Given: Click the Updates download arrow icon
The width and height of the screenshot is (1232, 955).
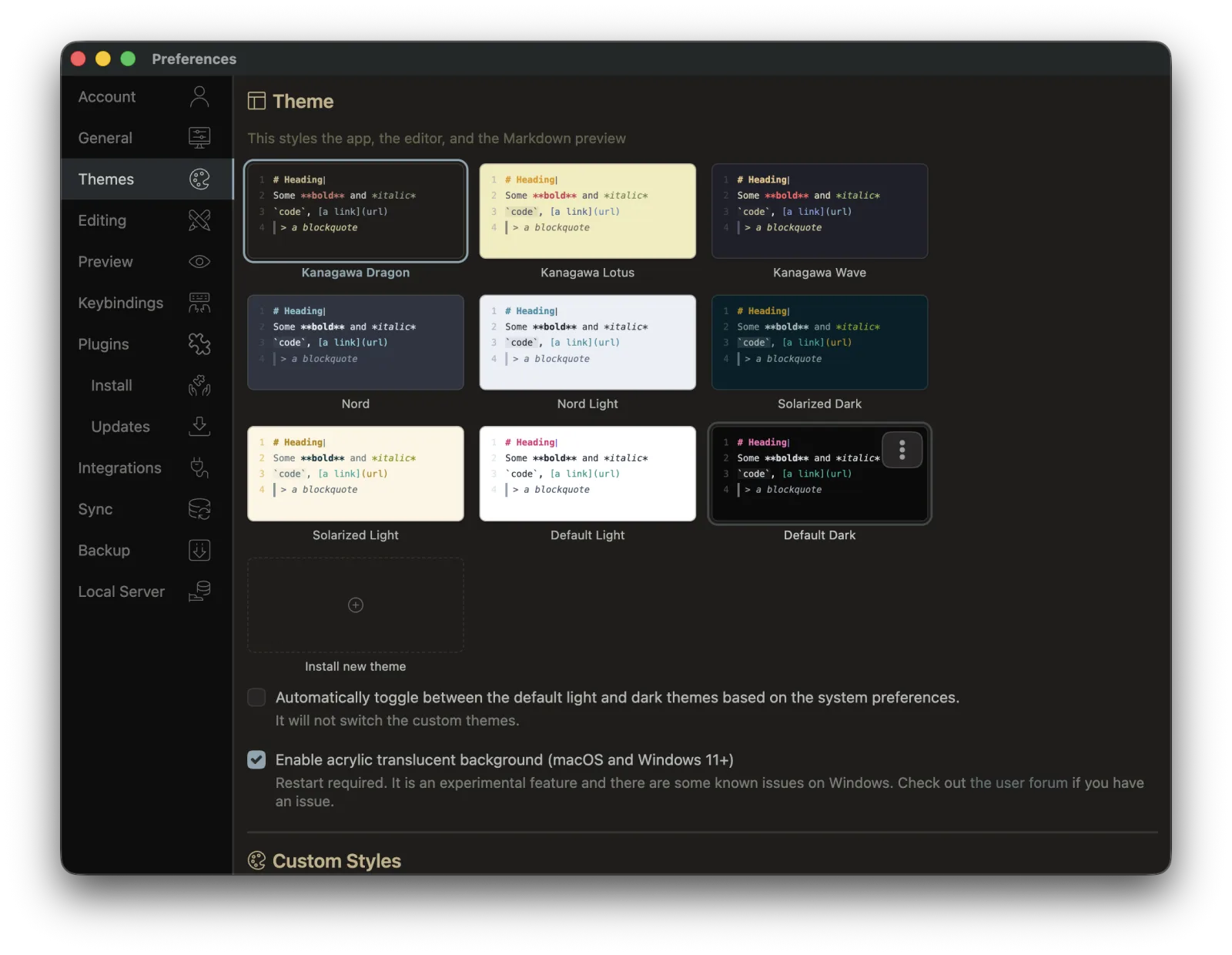Looking at the screenshot, I should [x=199, y=427].
